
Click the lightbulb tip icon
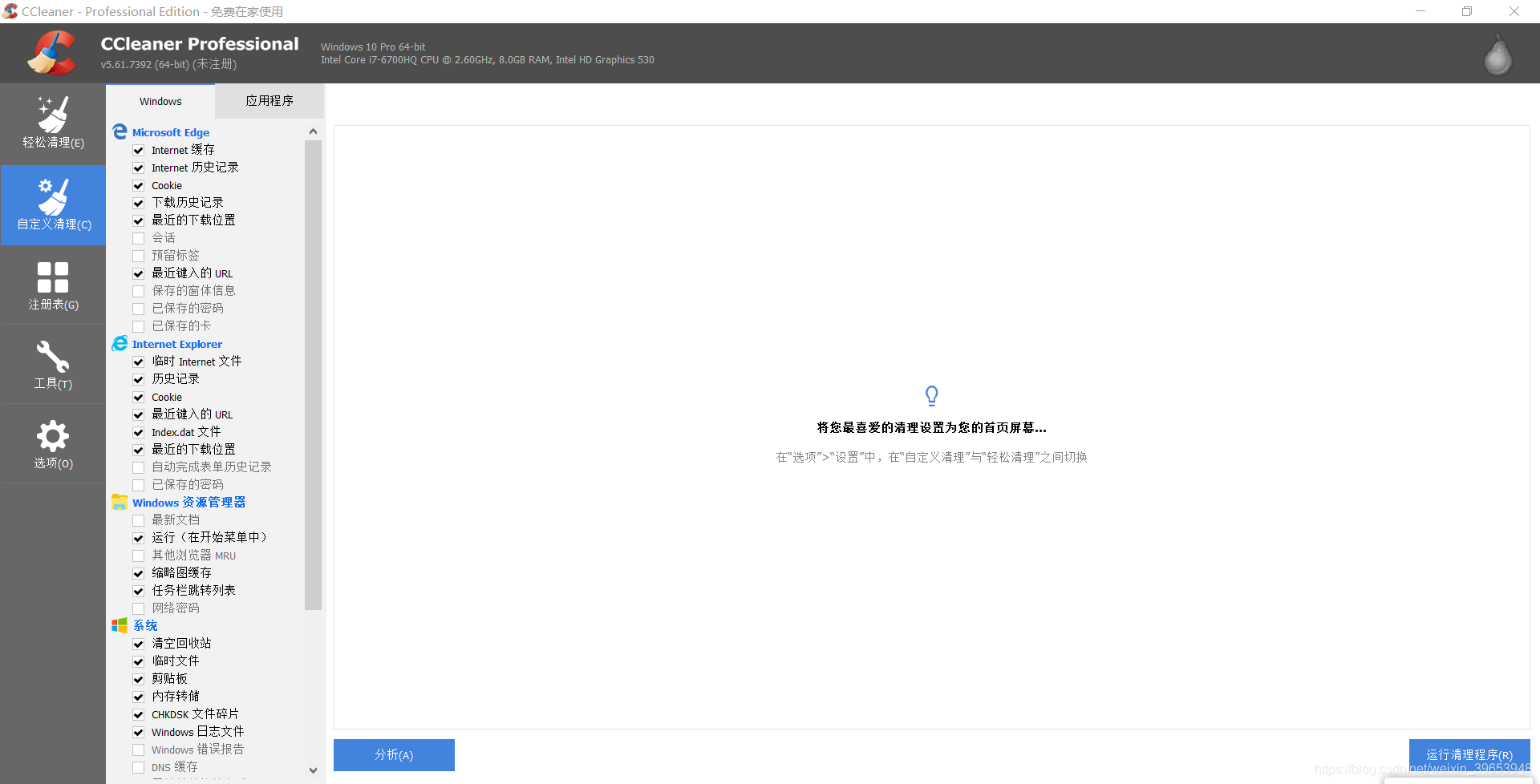pyautogui.click(x=931, y=395)
